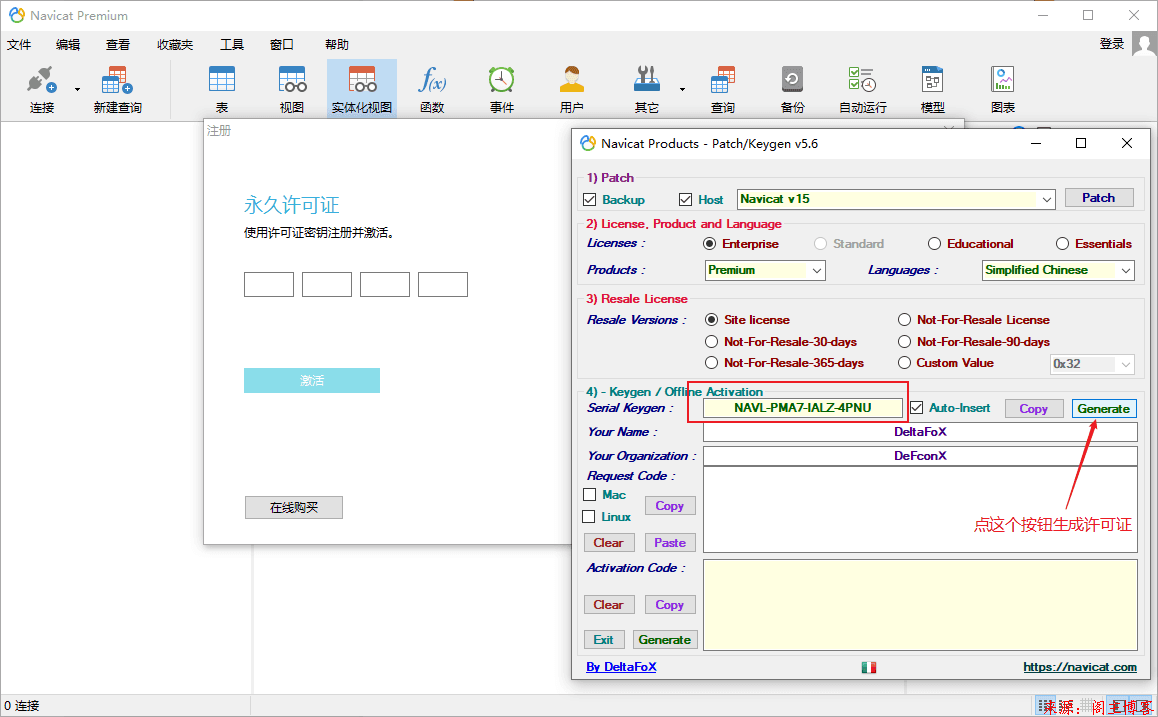1158x717 pixels.
Task: Open the By DeltaFoX link
Action: 621,667
